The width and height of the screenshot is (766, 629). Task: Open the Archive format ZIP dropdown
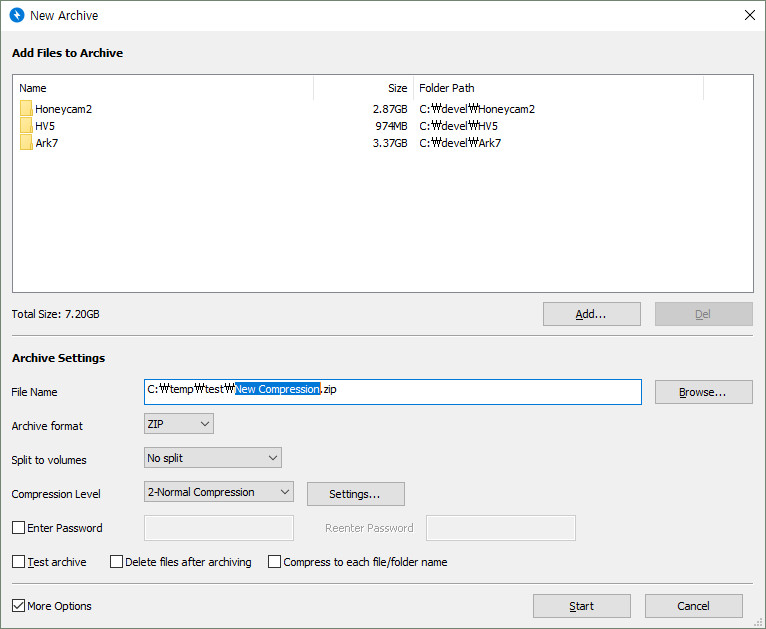179,424
